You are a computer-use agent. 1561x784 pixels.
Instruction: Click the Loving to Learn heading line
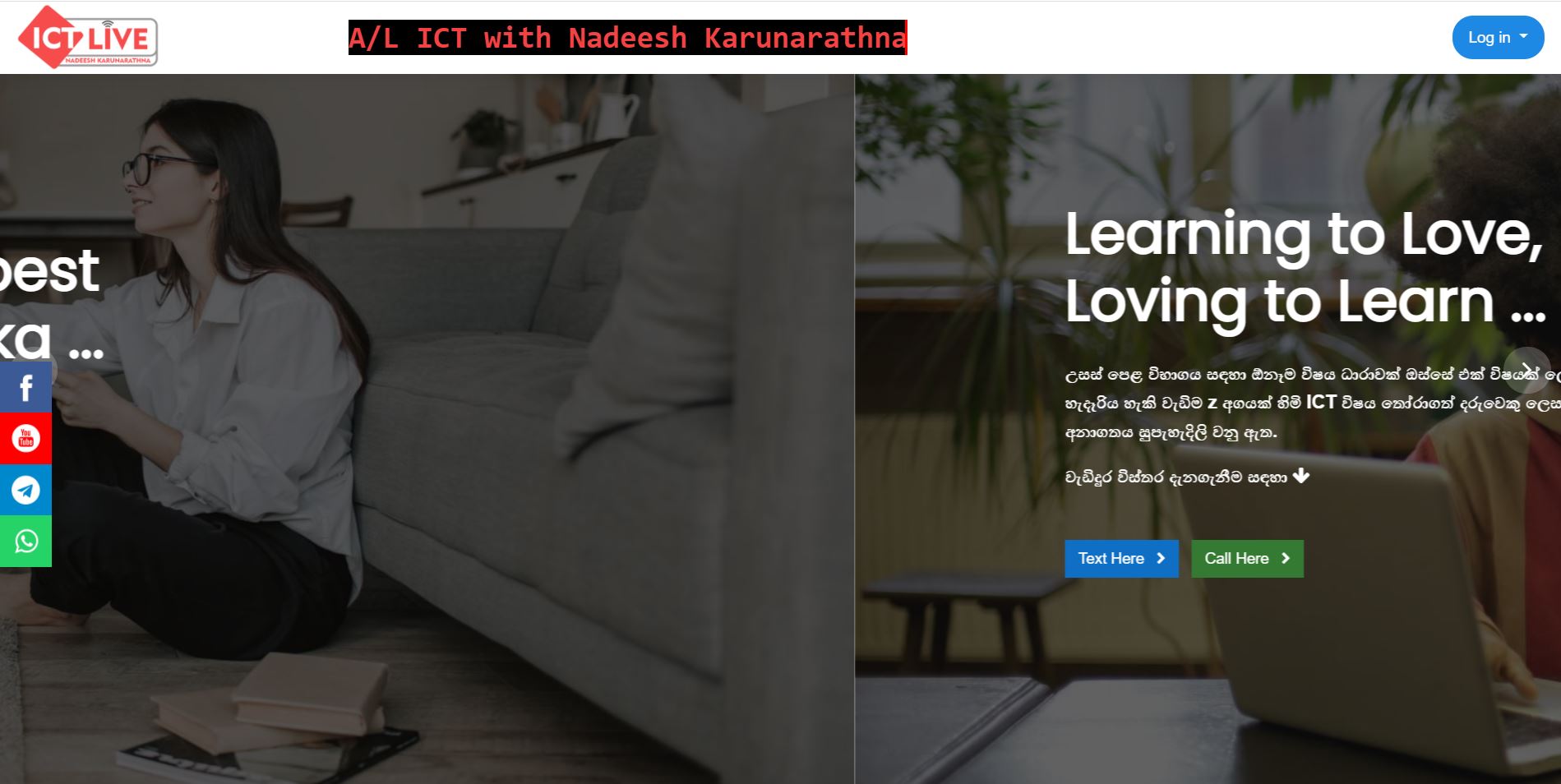(x=1305, y=302)
